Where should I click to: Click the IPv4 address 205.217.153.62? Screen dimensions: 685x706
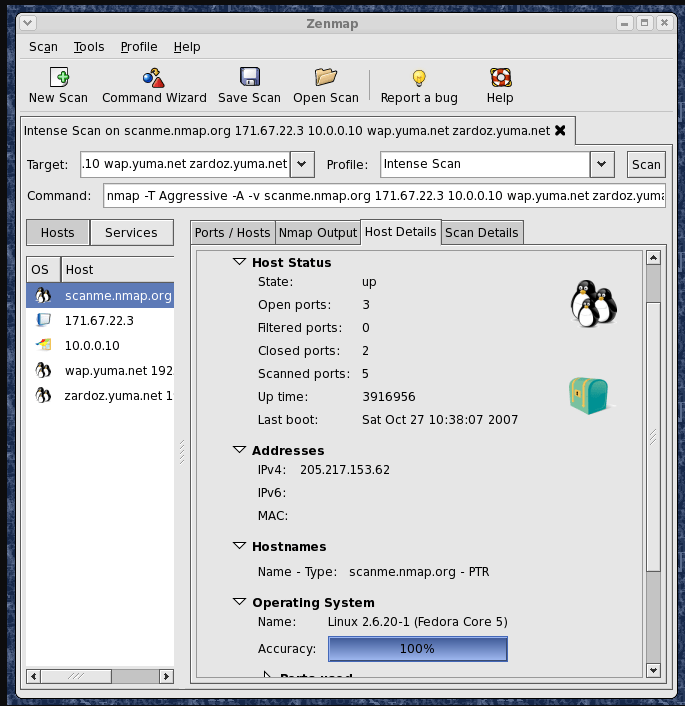[x=345, y=470]
